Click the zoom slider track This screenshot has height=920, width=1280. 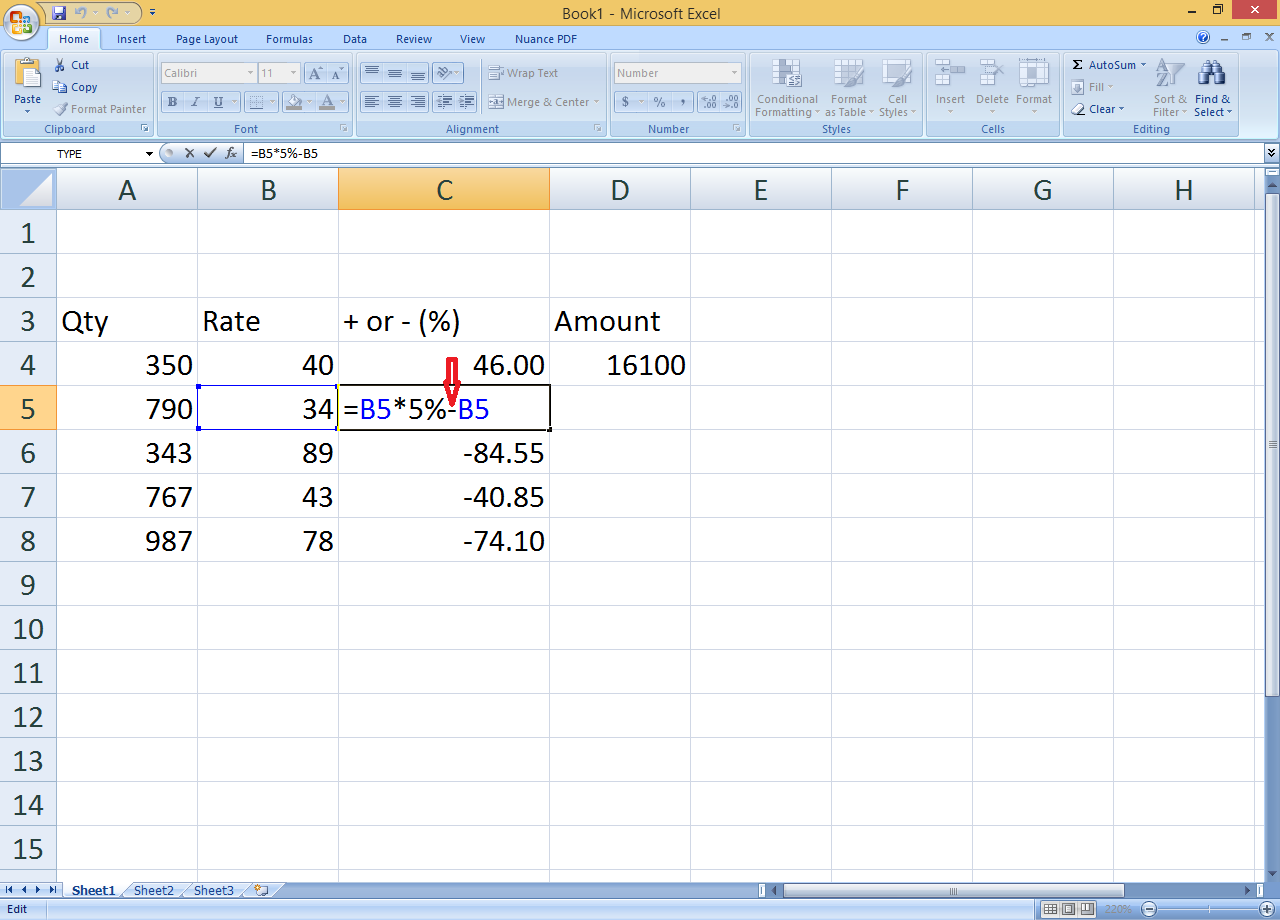[1206, 909]
